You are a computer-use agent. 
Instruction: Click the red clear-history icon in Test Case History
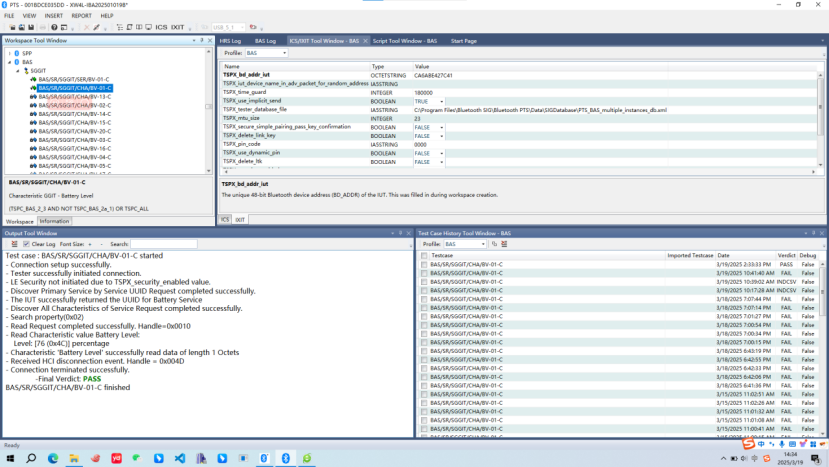click(504, 244)
